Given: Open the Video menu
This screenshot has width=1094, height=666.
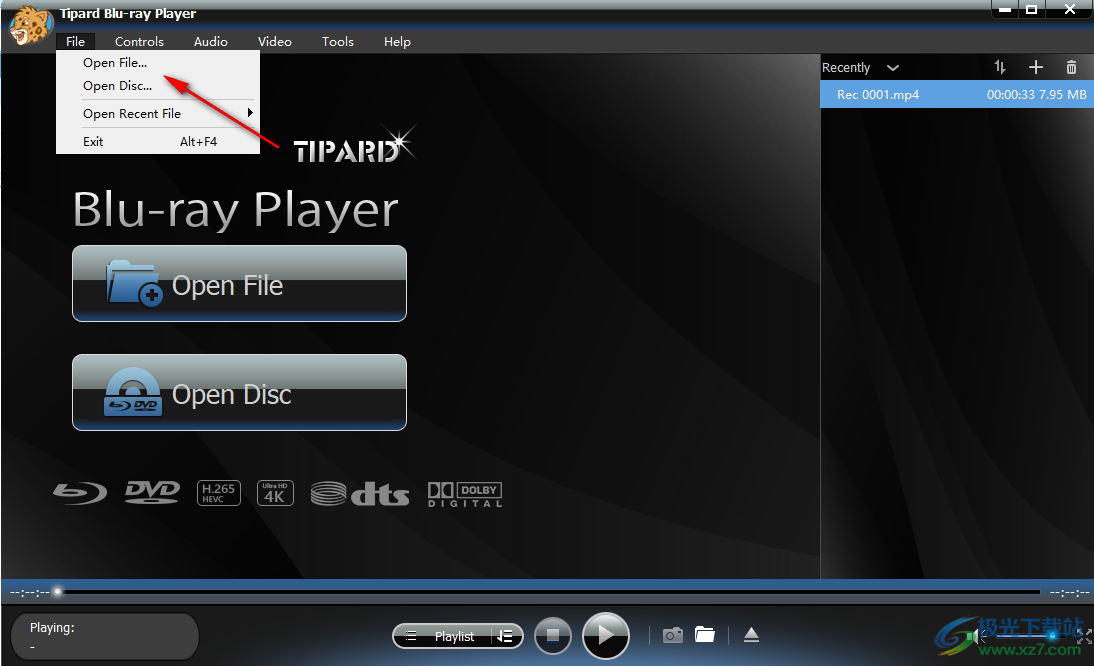Looking at the screenshot, I should click(275, 41).
